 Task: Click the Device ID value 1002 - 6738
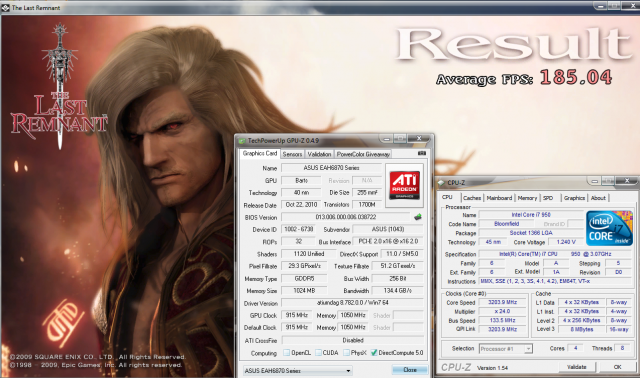[299, 229]
